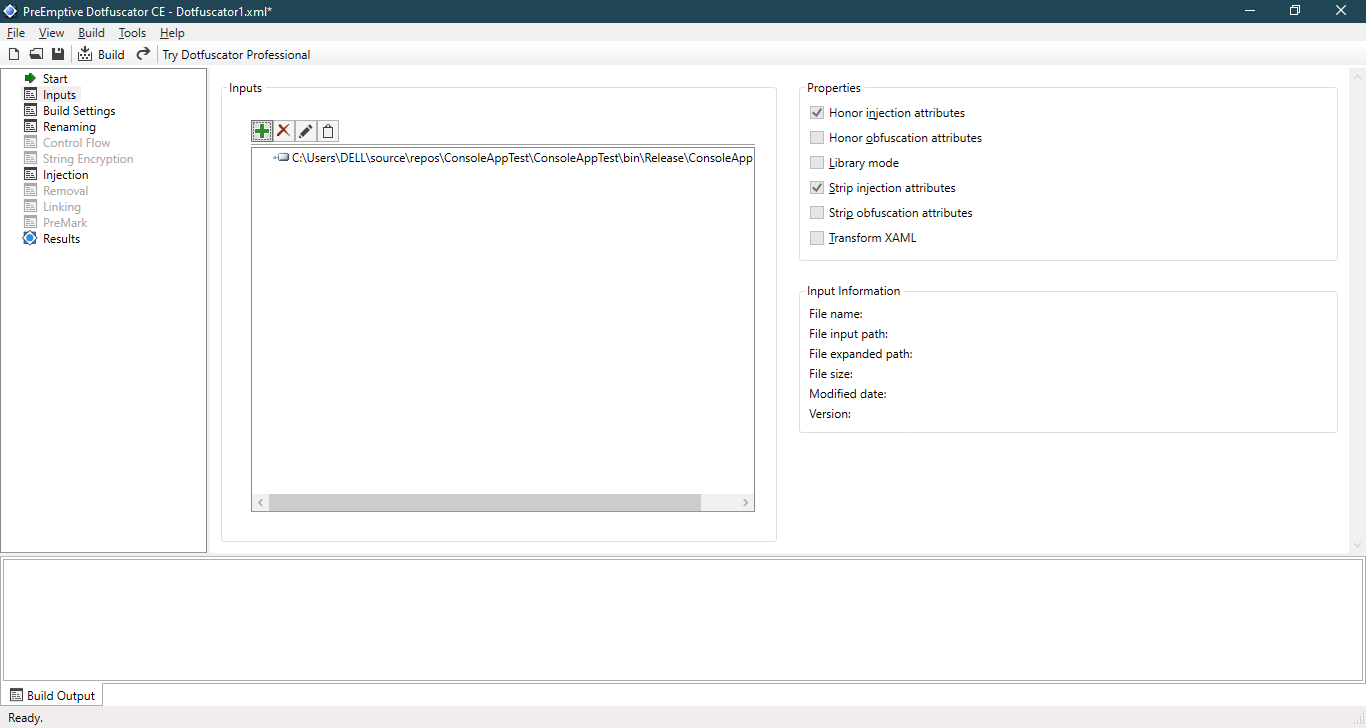Create a new project
Viewport: 1366px width, 728px height.
[14, 54]
